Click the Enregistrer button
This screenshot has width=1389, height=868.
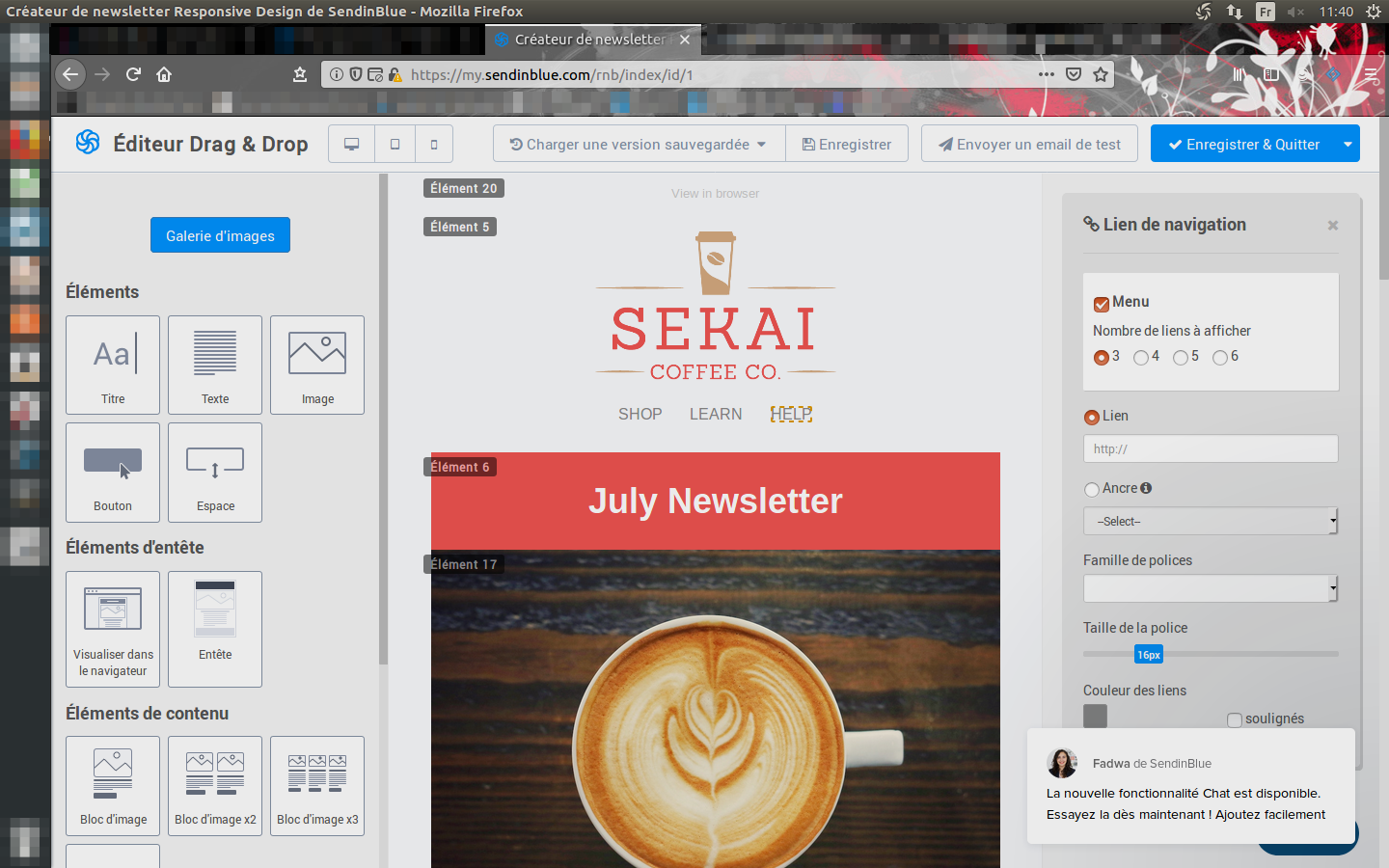point(847,144)
